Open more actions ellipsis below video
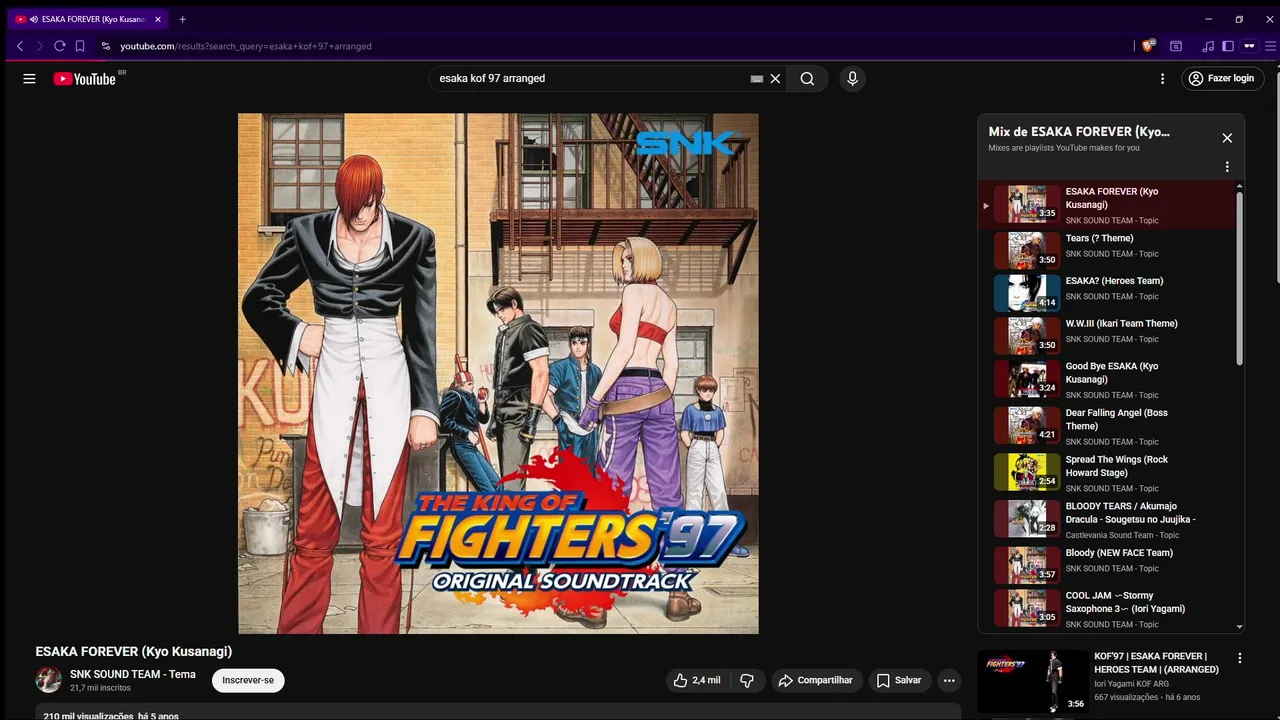 tap(949, 680)
